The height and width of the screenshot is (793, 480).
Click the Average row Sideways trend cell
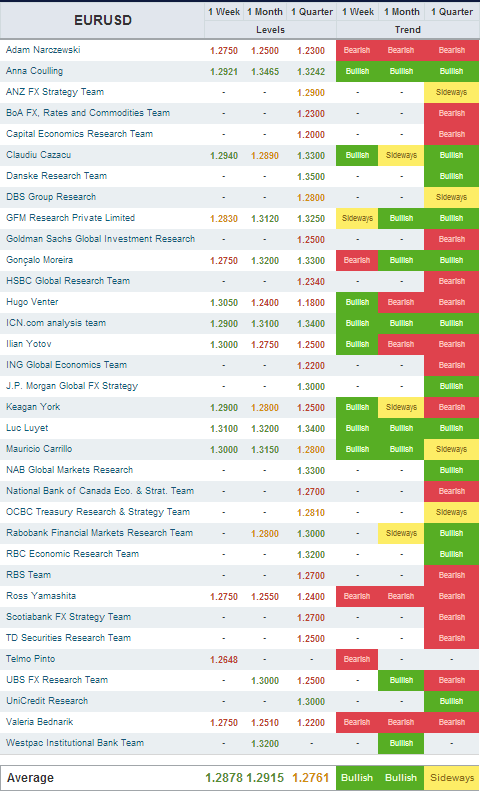click(451, 778)
